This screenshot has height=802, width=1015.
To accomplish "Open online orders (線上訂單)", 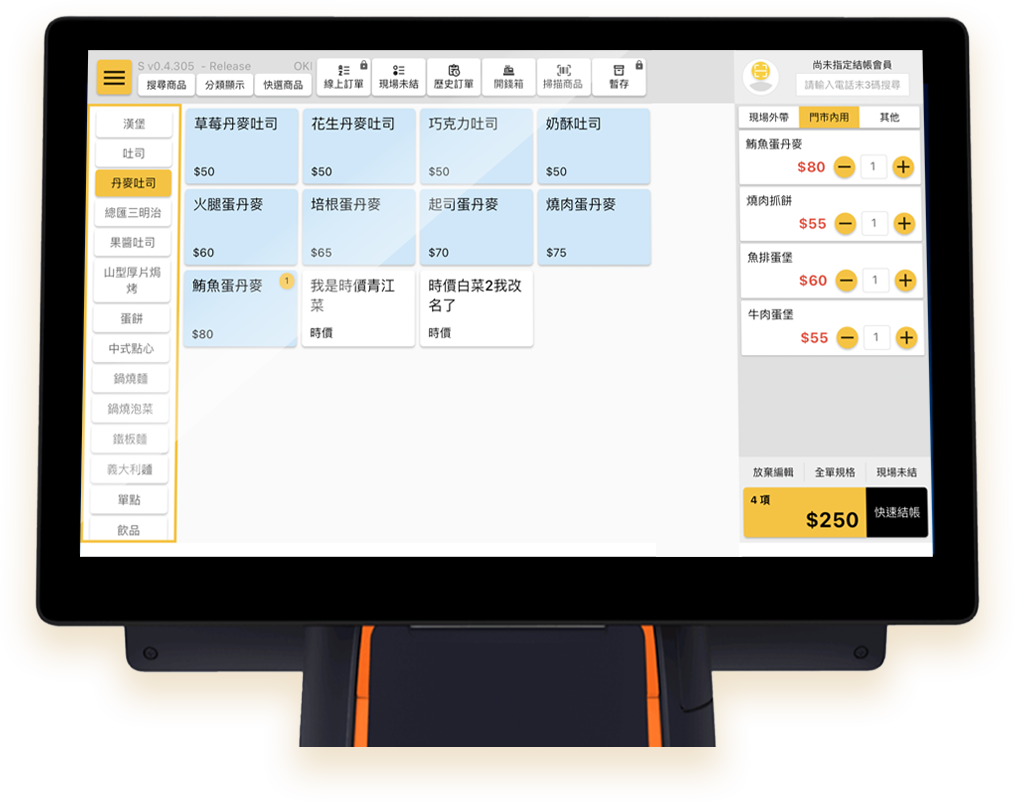I will [x=344, y=77].
